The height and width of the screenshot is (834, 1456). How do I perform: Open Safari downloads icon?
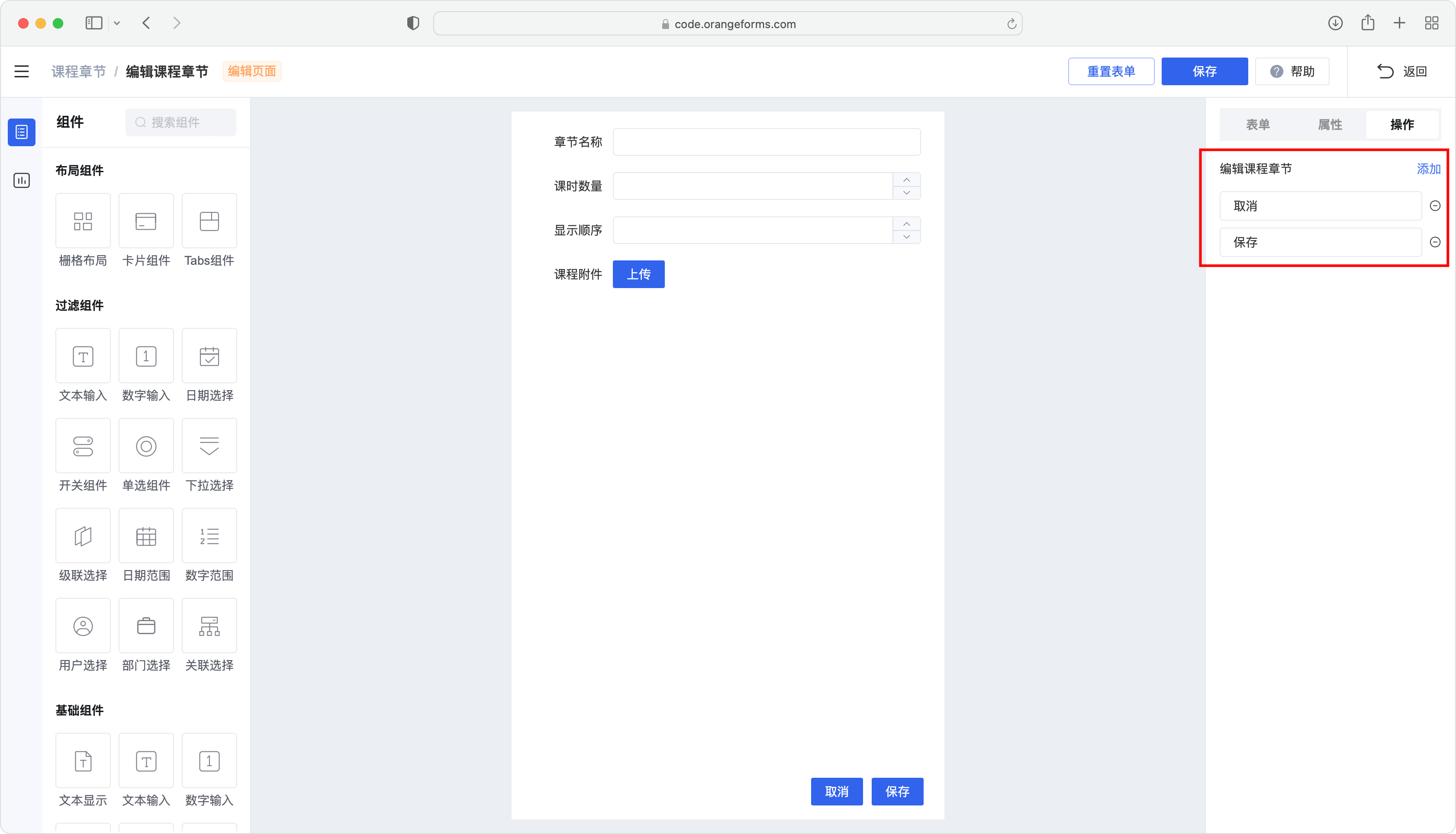click(1335, 23)
